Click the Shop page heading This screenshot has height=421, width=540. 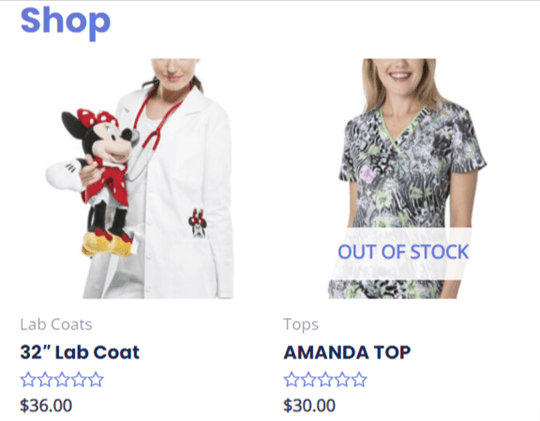[65, 21]
